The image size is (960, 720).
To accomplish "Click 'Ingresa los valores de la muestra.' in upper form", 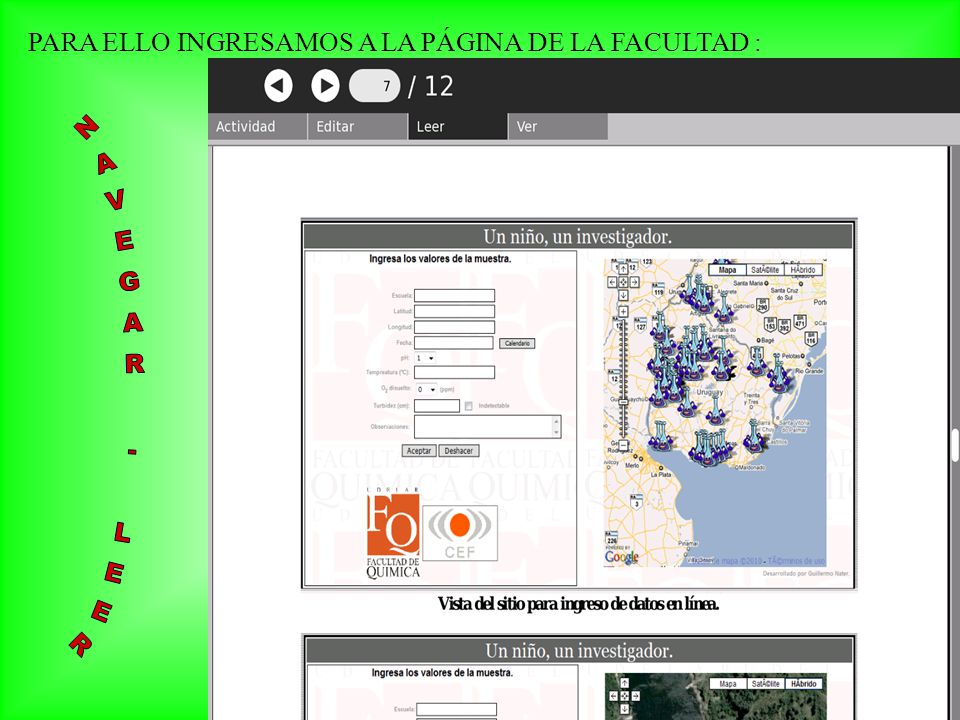I will pos(440,259).
